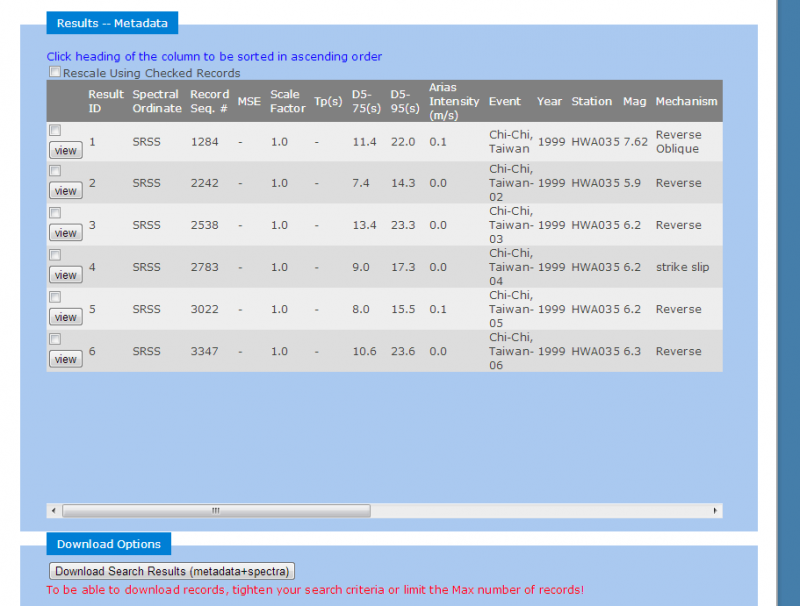Sort by Record Seq. # heading
Screen dimensions: 800x606
click(209, 101)
